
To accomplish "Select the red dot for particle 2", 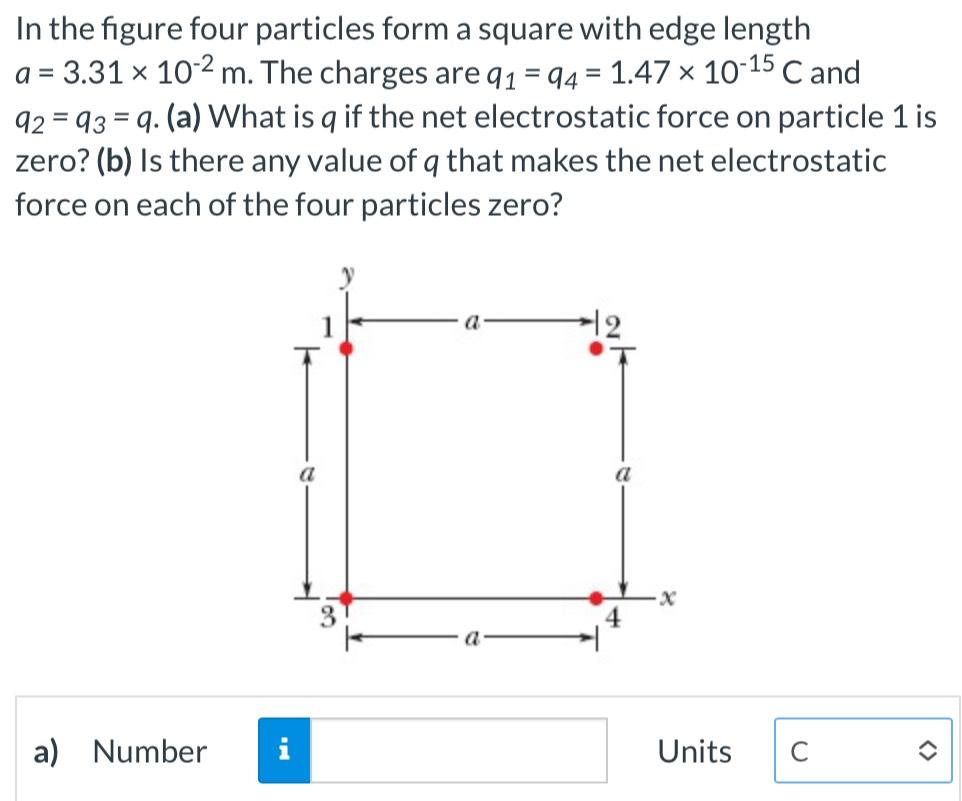I will (x=594, y=346).
